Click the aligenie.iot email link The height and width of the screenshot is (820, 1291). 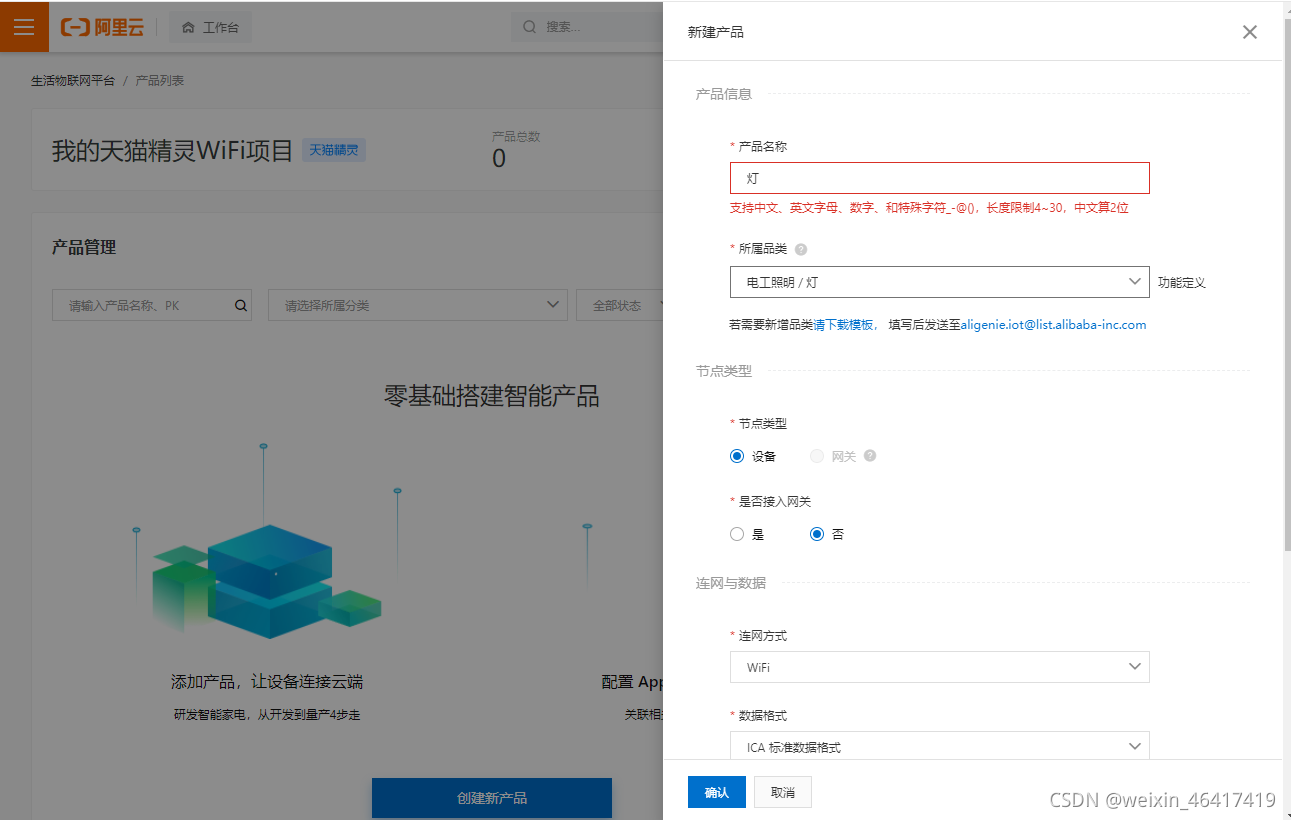(x=1053, y=325)
